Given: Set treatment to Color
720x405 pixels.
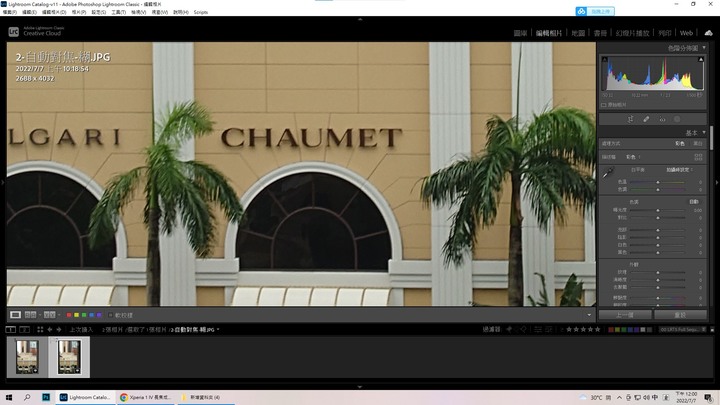Looking at the screenshot, I should tap(680, 144).
